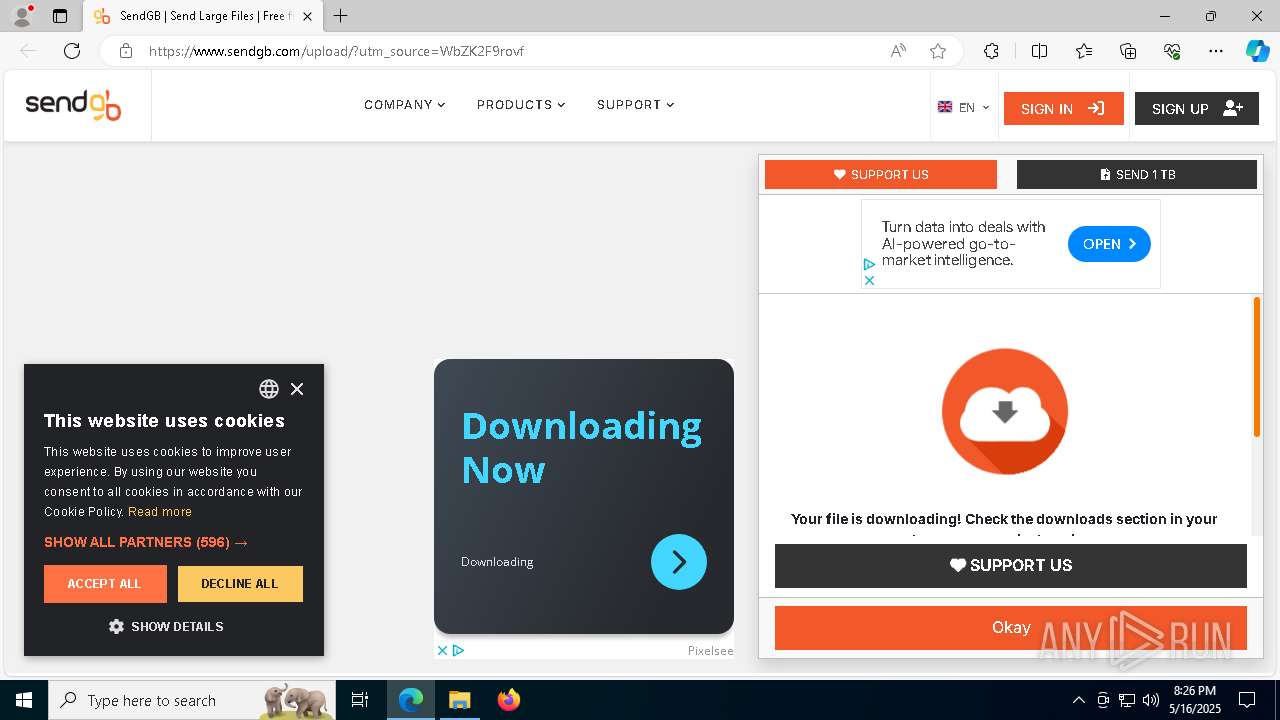Toggle split screen view
The height and width of the screenshot is (720, 1280).
[1039, 51]
